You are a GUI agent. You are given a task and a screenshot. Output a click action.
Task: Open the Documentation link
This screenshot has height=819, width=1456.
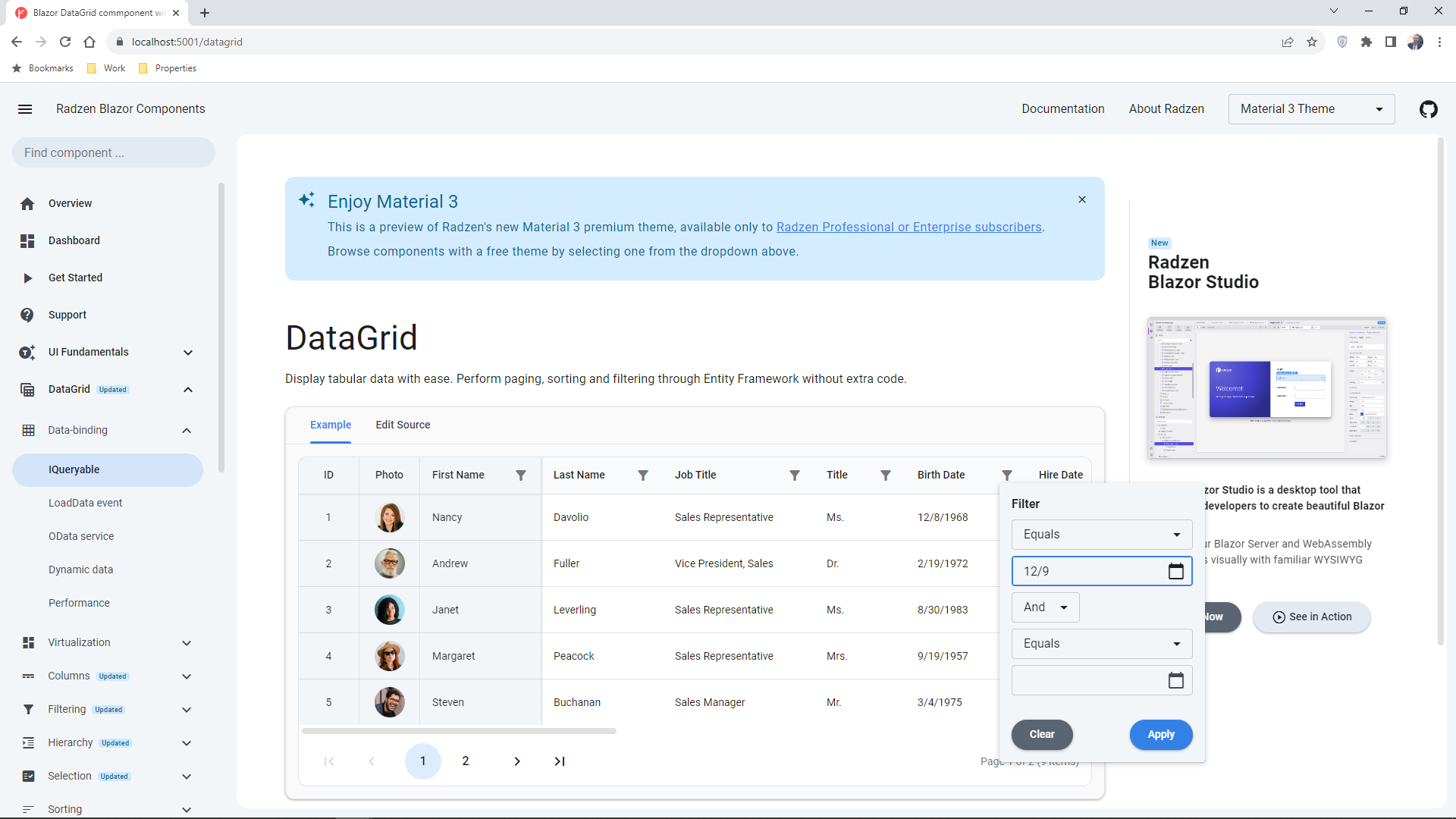point(1062,109)
